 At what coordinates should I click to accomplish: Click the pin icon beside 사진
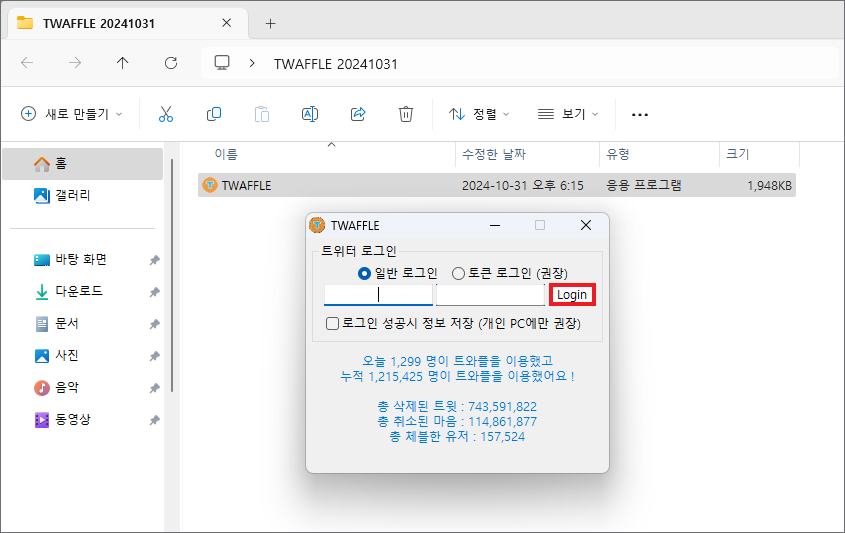click(x=155, y=356)
